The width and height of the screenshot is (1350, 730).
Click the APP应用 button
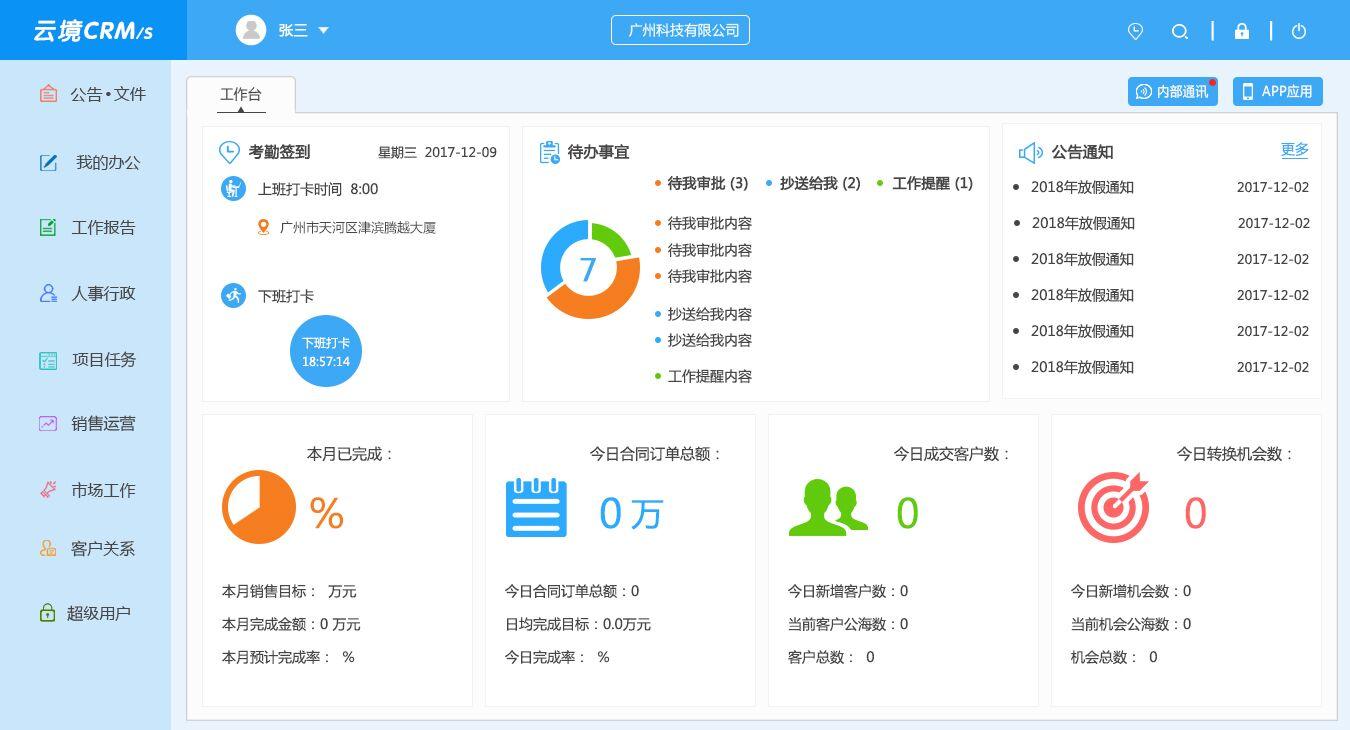[1278, 91]
